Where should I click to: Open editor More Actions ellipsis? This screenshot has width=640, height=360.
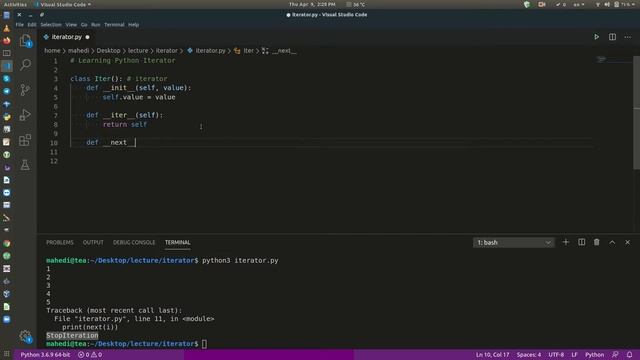click(x=627, y=37)
